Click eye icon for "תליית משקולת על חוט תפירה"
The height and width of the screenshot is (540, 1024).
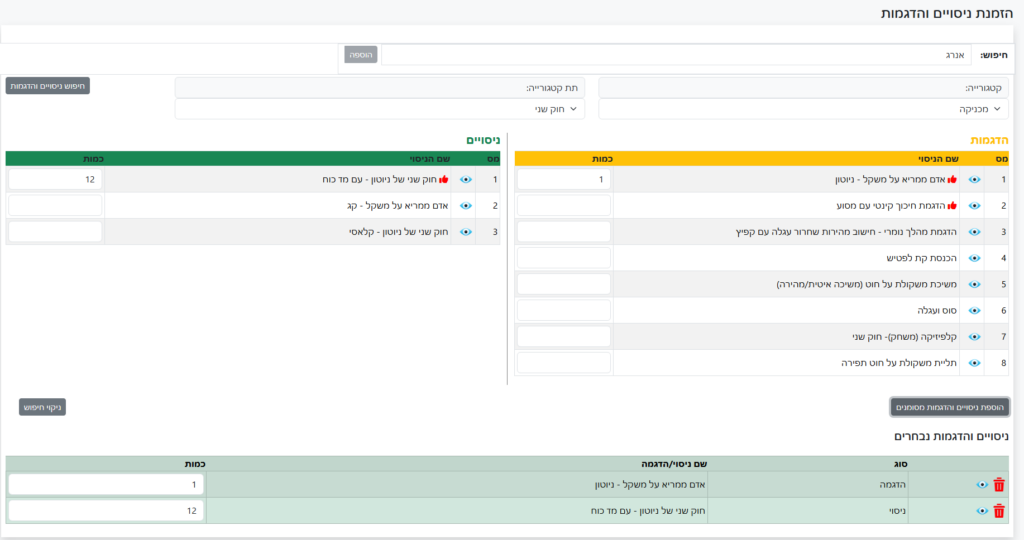pyautogui.click(x=975, y=363)
